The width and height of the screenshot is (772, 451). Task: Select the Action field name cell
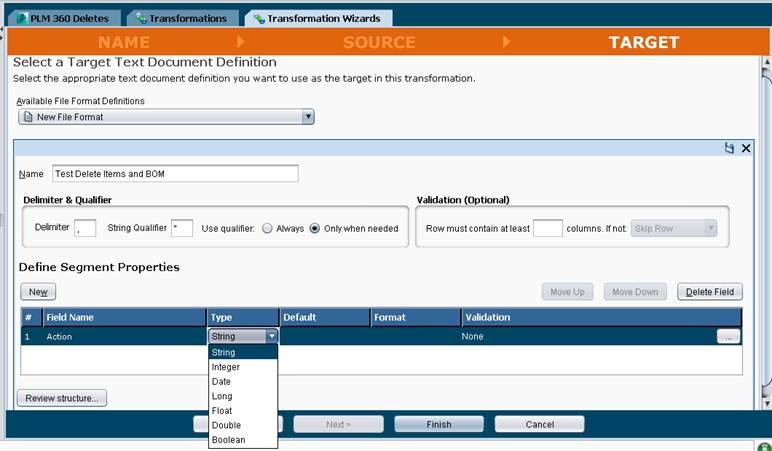click(x=125, y=337)
